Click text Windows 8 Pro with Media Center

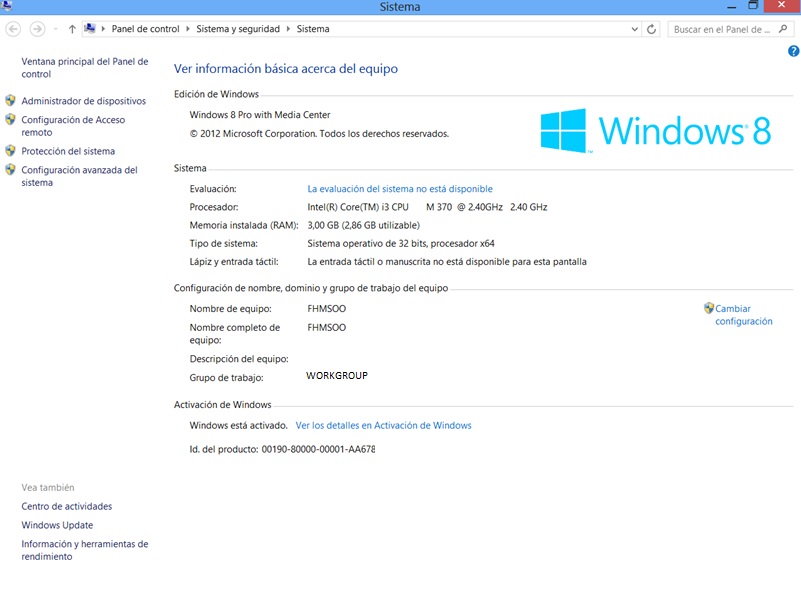tap(260, 115)
